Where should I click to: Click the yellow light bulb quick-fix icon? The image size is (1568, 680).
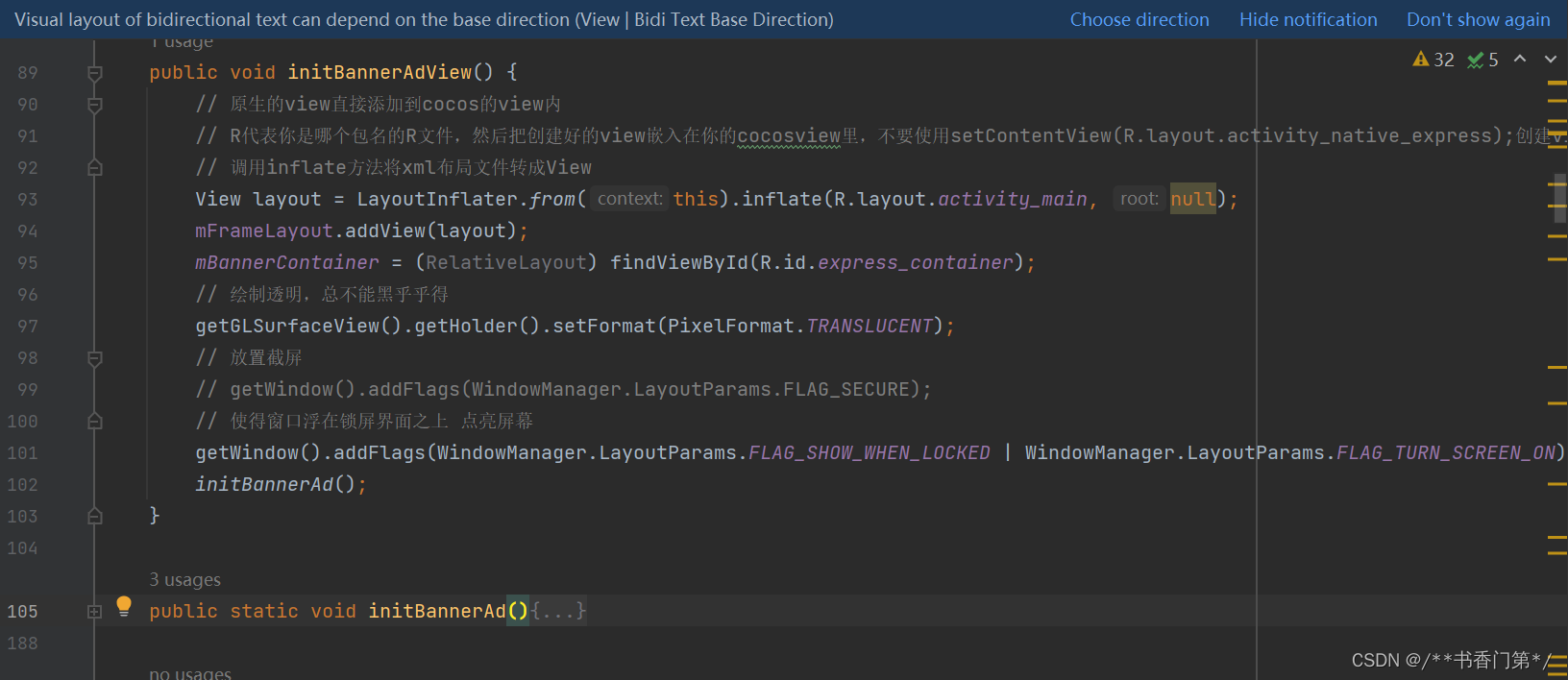[x=124, y=606]
